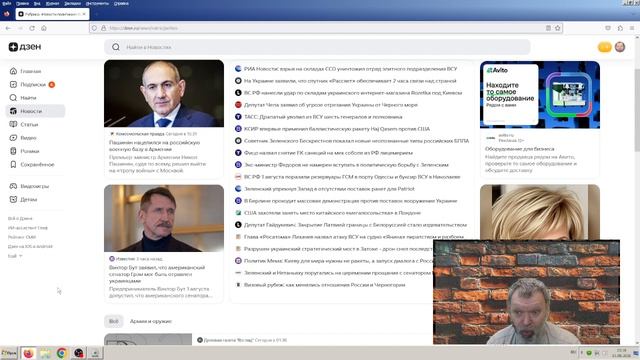Image resolution: width=640 pixels, height=360 pixels.
Task: Open the Вид browser menu
Action: (37, 3)
